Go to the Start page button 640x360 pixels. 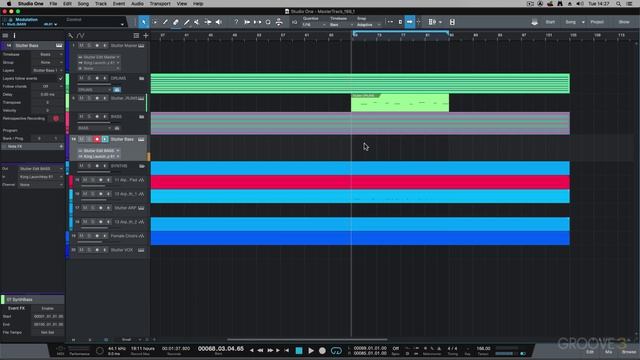coord(550,22)
